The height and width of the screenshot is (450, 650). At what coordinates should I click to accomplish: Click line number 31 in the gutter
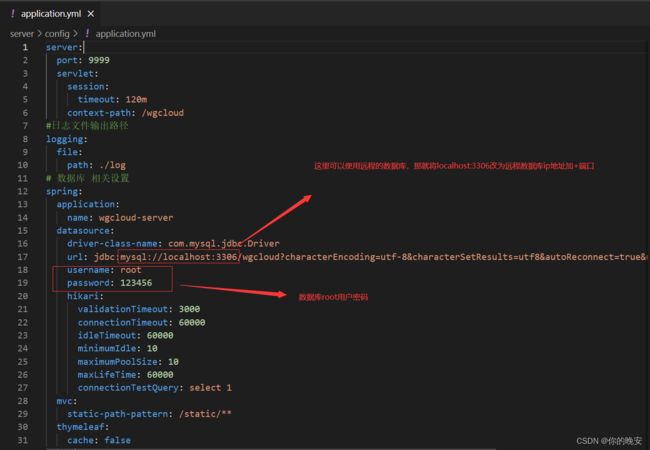23,440
